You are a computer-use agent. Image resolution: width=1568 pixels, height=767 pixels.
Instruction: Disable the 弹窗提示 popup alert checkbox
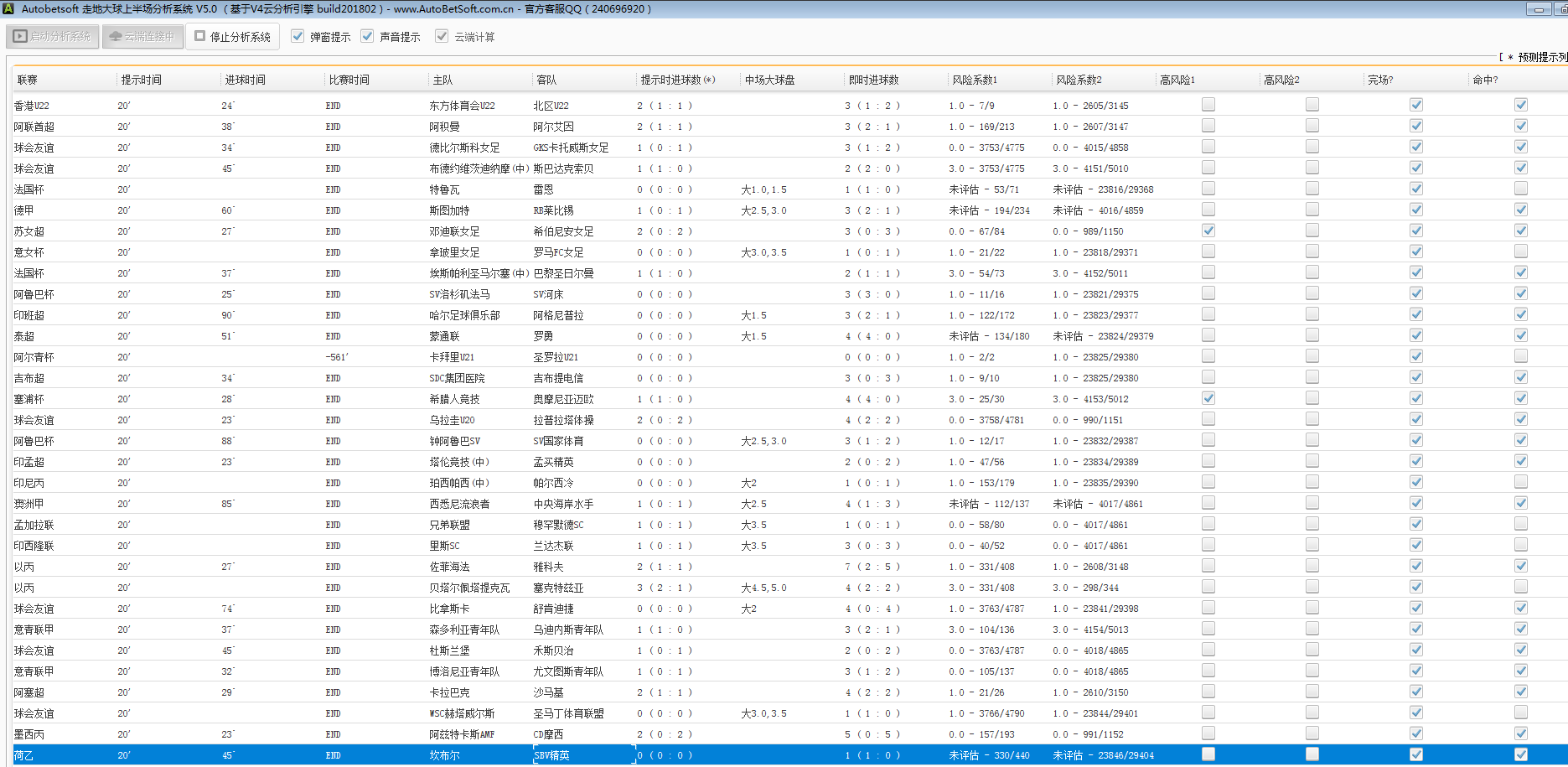click(x=298, y=36)
